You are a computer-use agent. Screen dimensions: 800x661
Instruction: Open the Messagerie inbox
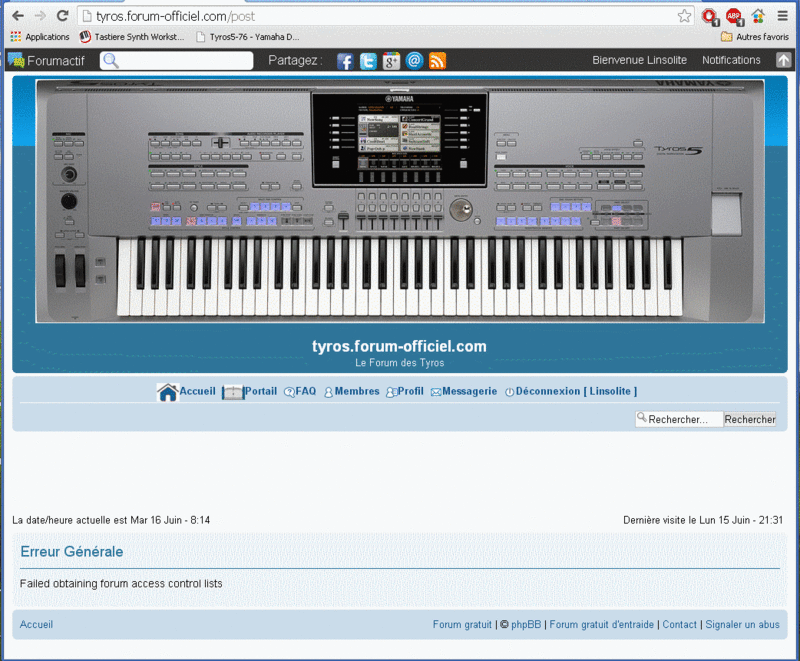469,391
